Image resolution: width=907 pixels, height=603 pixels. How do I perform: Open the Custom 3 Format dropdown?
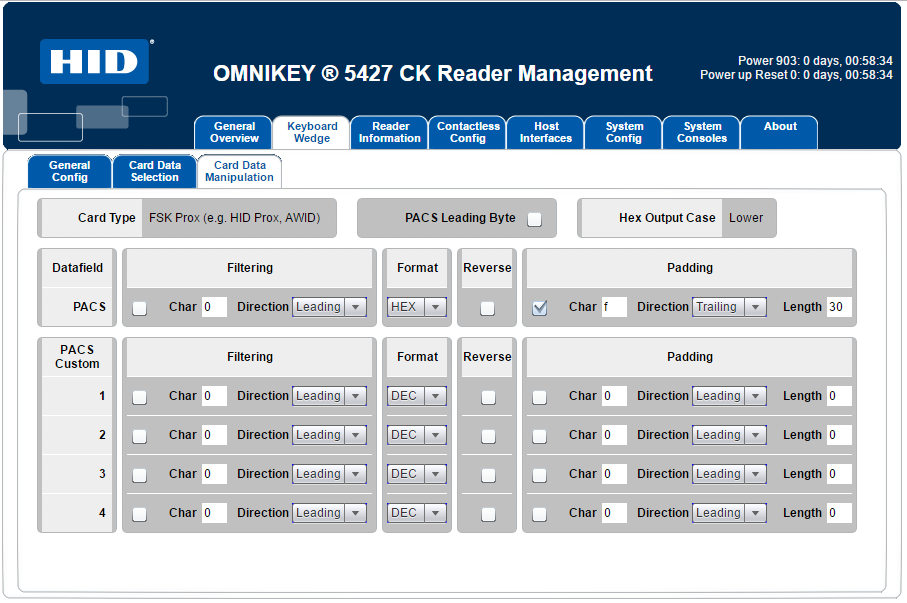coord(416,473)
